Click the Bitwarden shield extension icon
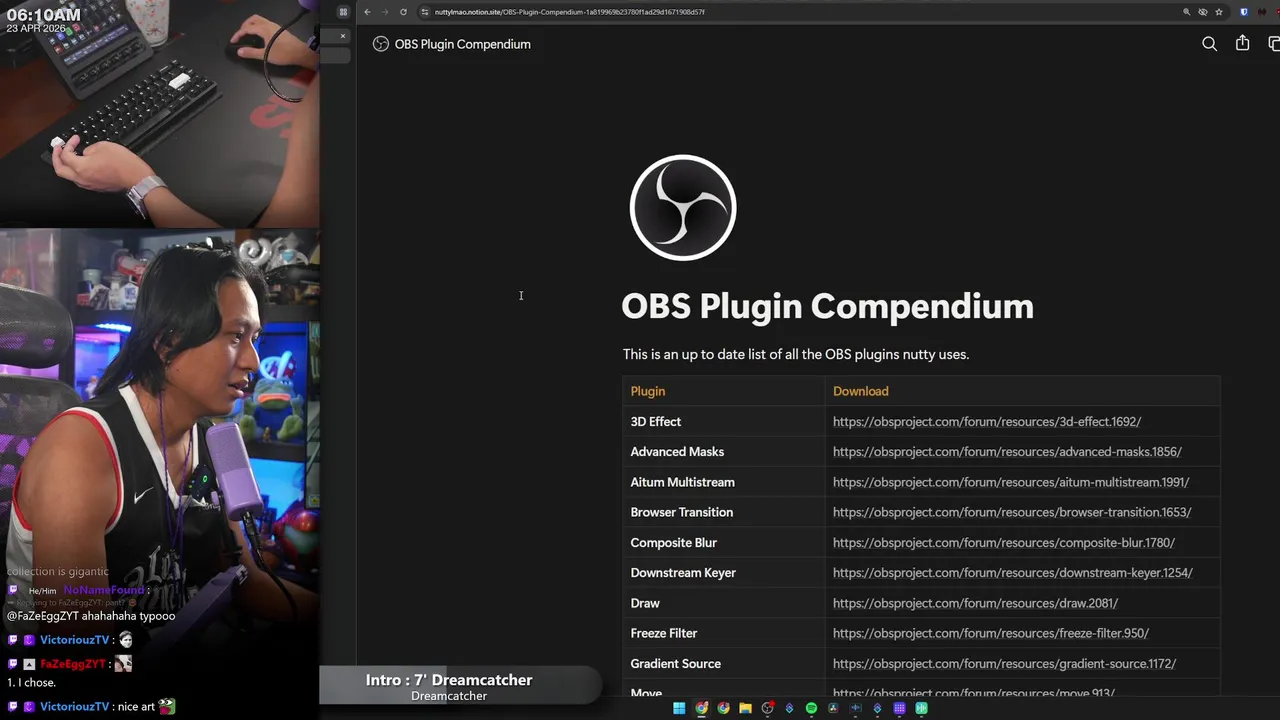Viewport: 1280px width, 720px height. 1244,12
